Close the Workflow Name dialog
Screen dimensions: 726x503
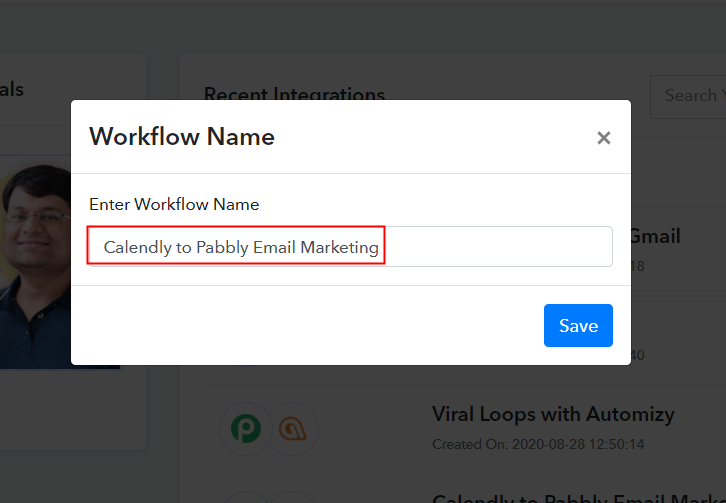603,138
